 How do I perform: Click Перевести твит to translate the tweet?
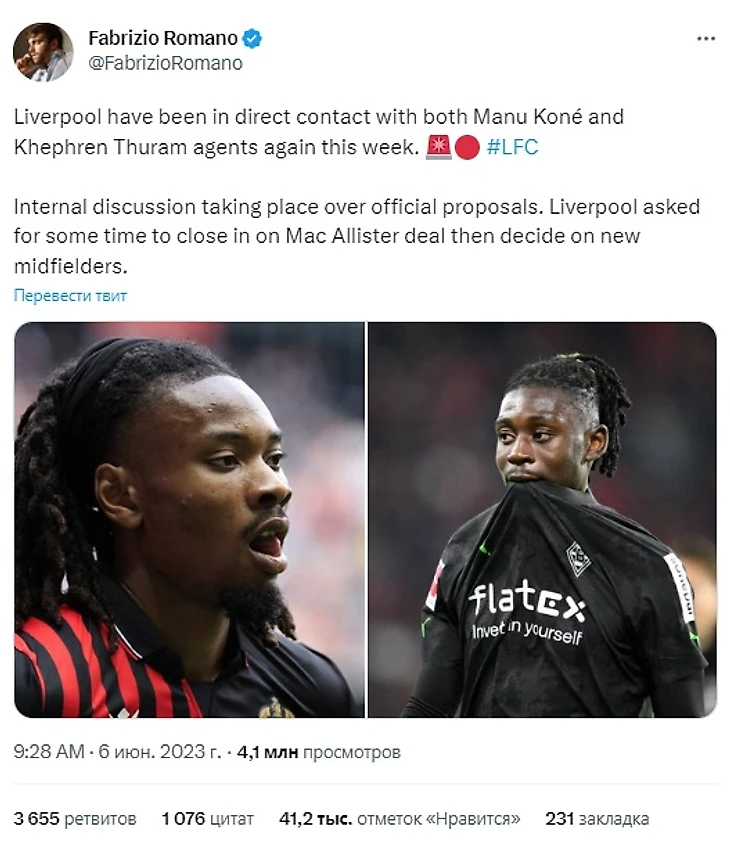(70, 295)
